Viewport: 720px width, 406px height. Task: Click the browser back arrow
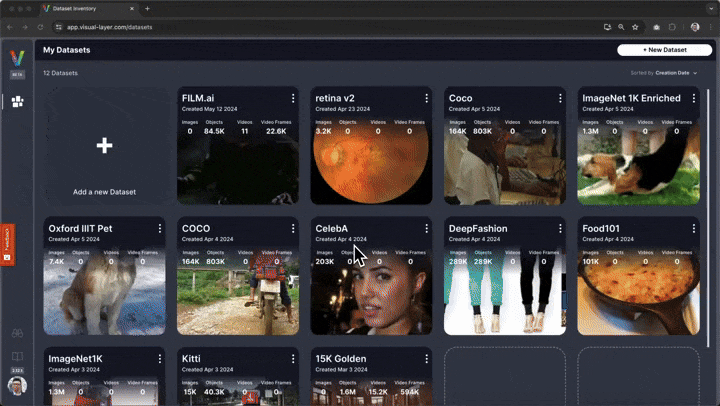tap(10, 27)
